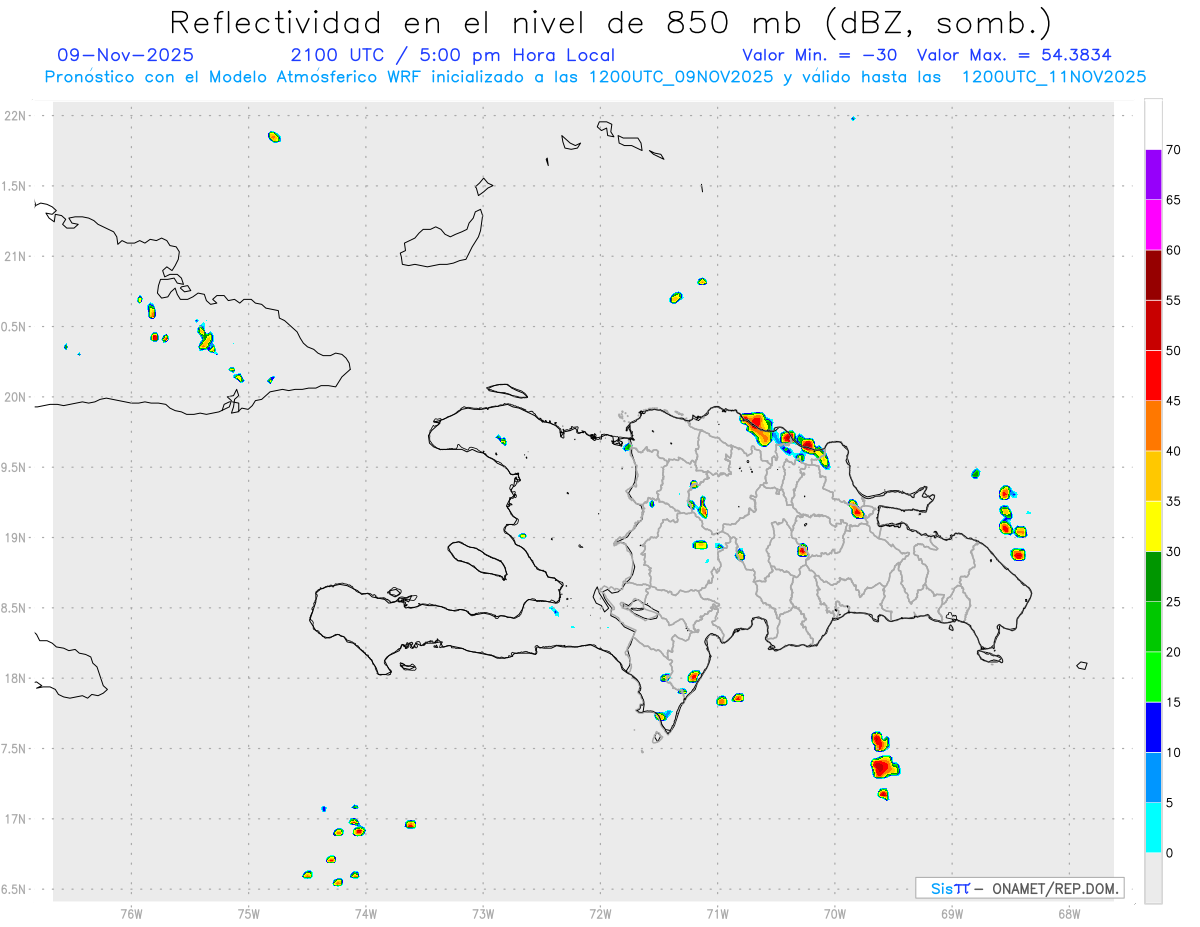Screen dimensions: 1200x927
Task: Click the date text '09-Nov-2025'
Action: pyautogui.click(x=126, y=56)
